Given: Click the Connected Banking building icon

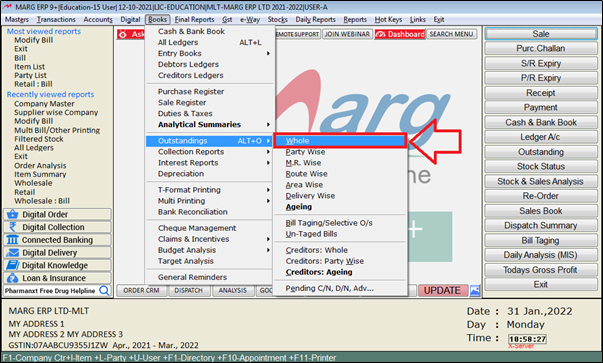Looking at the screenshot, I should [x=12, y=240].
